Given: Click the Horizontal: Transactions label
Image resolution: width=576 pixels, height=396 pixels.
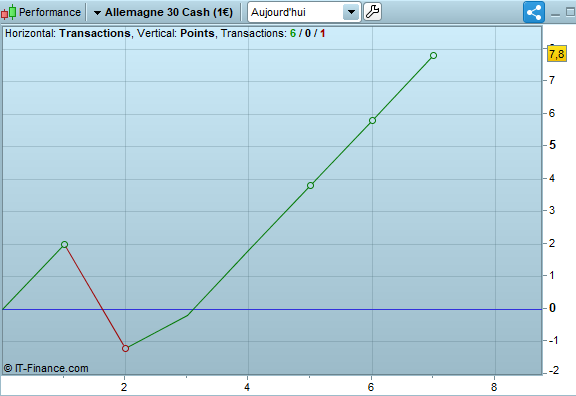Looking at the screenshot, I should (68, 33).
